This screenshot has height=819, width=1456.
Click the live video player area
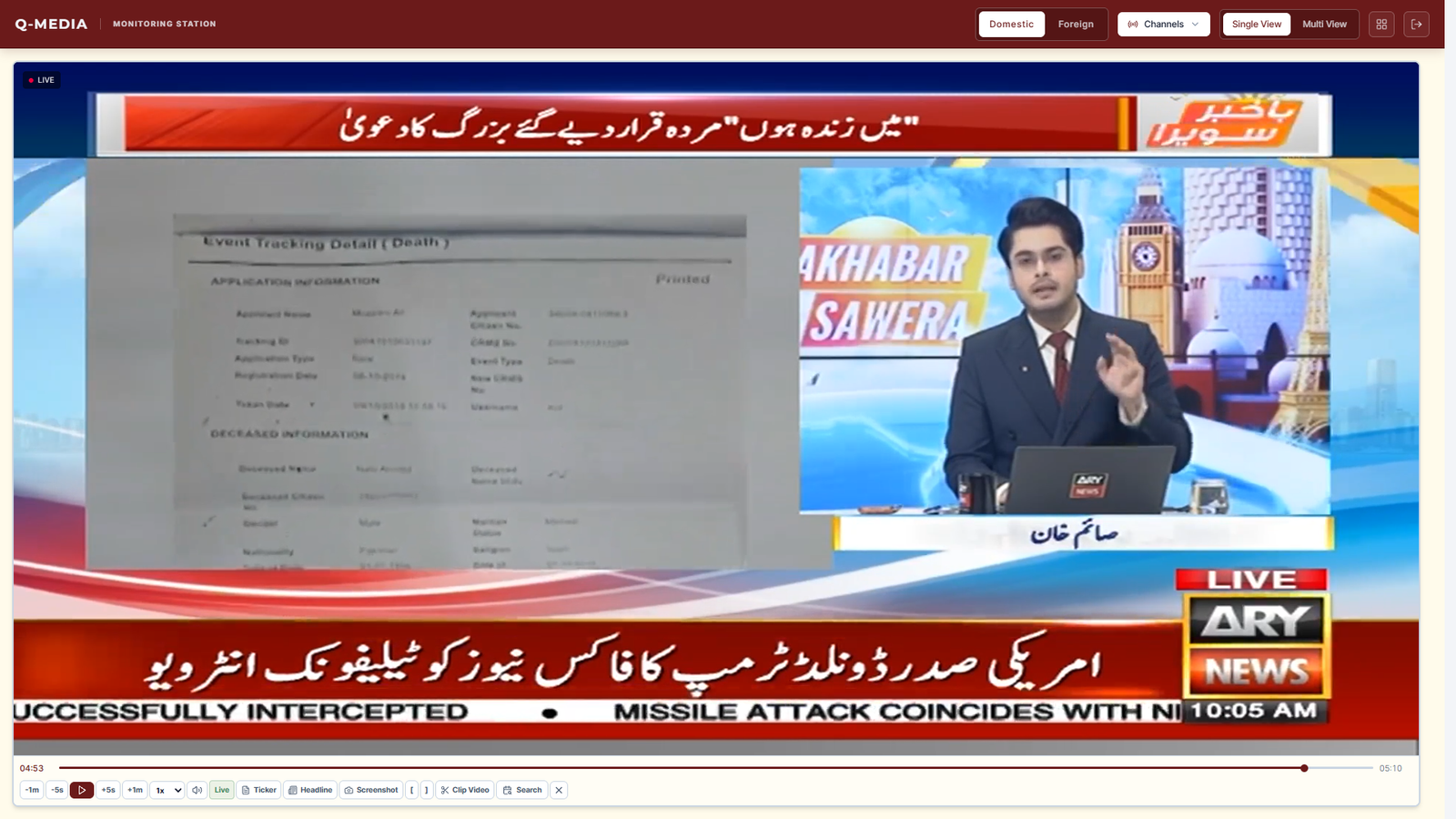pos(716,409)
